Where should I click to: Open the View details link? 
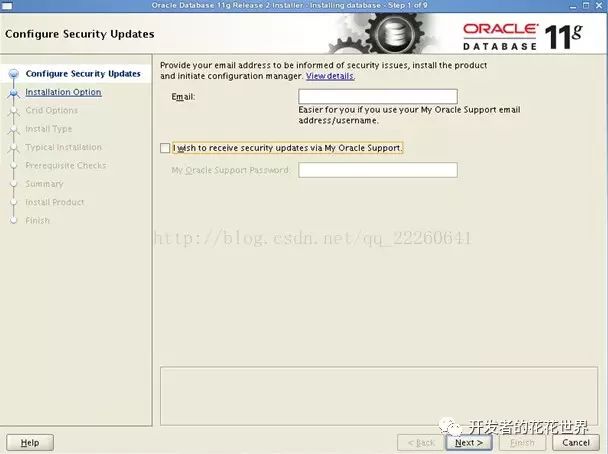coord(330,76)
